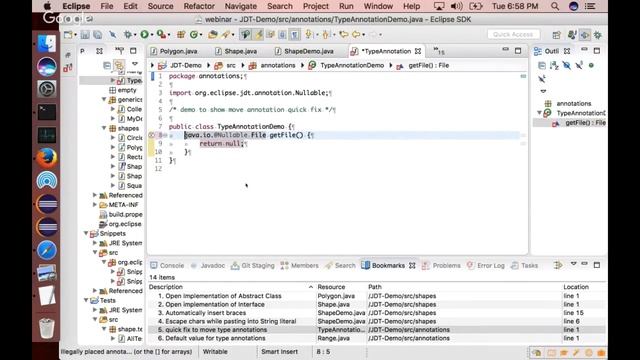Collapse the Snippets project node
This screenshot has height=360, width=640.
[x=86, y=233]
